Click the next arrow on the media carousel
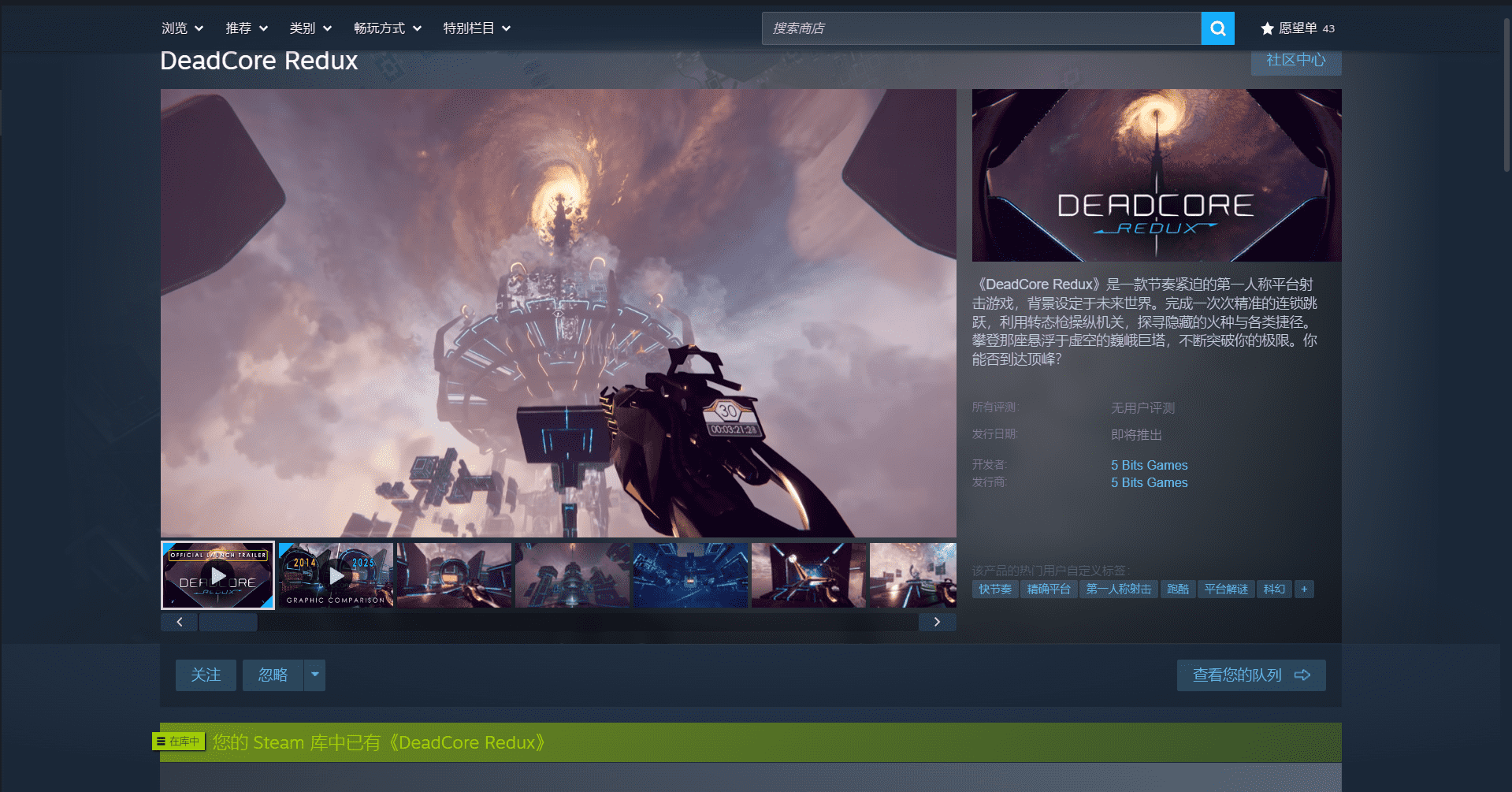This screenshot has height=792, width=1512. [937, 622]
